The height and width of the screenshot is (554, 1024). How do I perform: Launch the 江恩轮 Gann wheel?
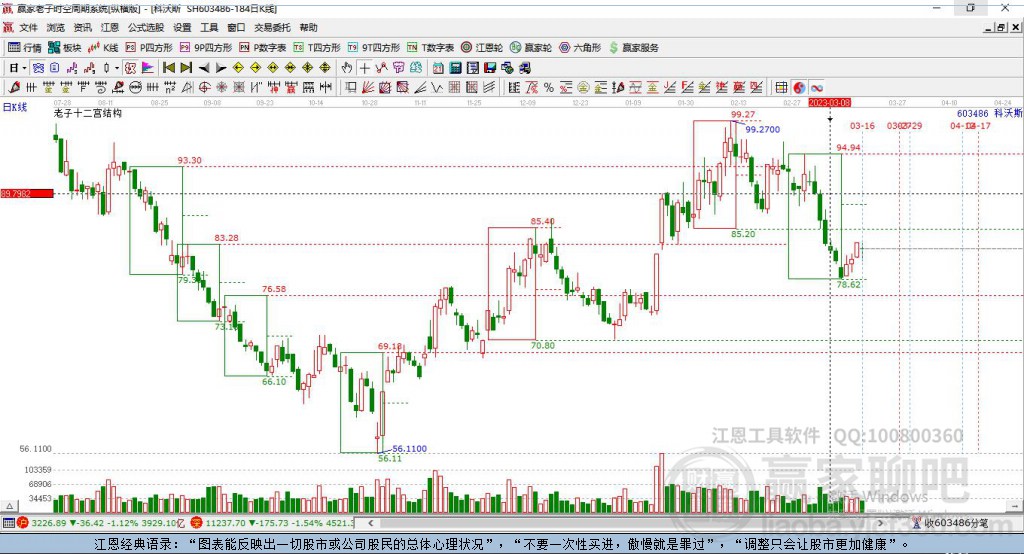[482, 48]
